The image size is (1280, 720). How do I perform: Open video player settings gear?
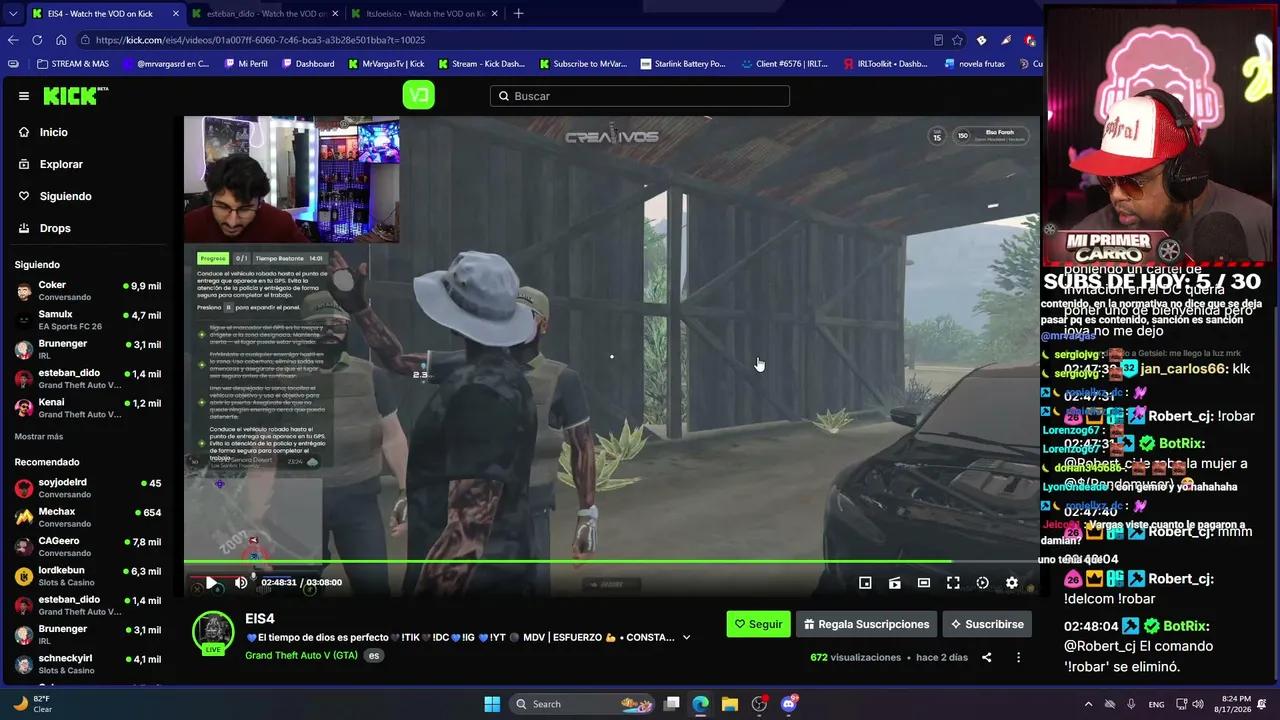(x=1012, y=583)
